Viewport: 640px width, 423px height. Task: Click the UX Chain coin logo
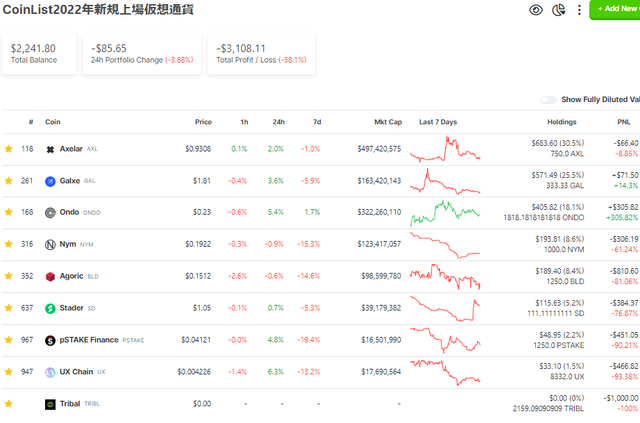pos(49,372)
